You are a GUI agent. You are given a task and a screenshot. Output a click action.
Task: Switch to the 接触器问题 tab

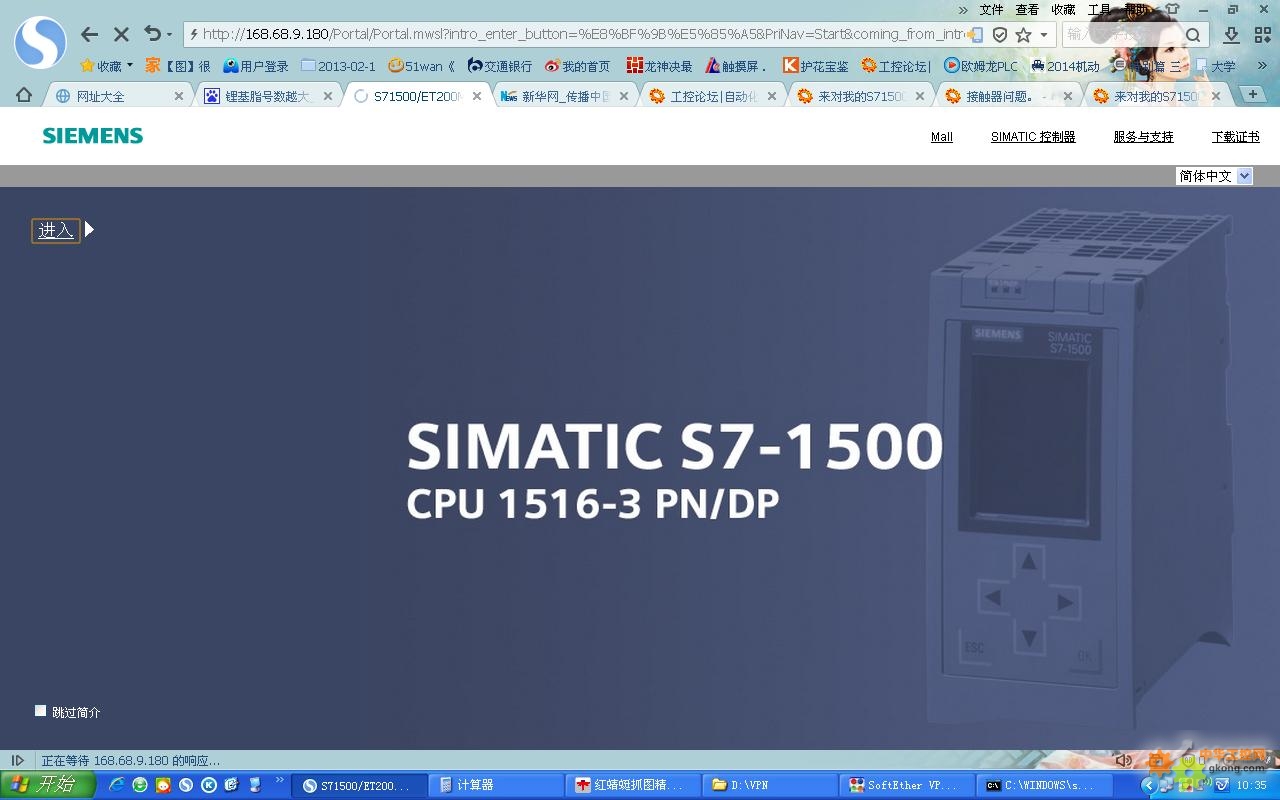coord(1009,96)
